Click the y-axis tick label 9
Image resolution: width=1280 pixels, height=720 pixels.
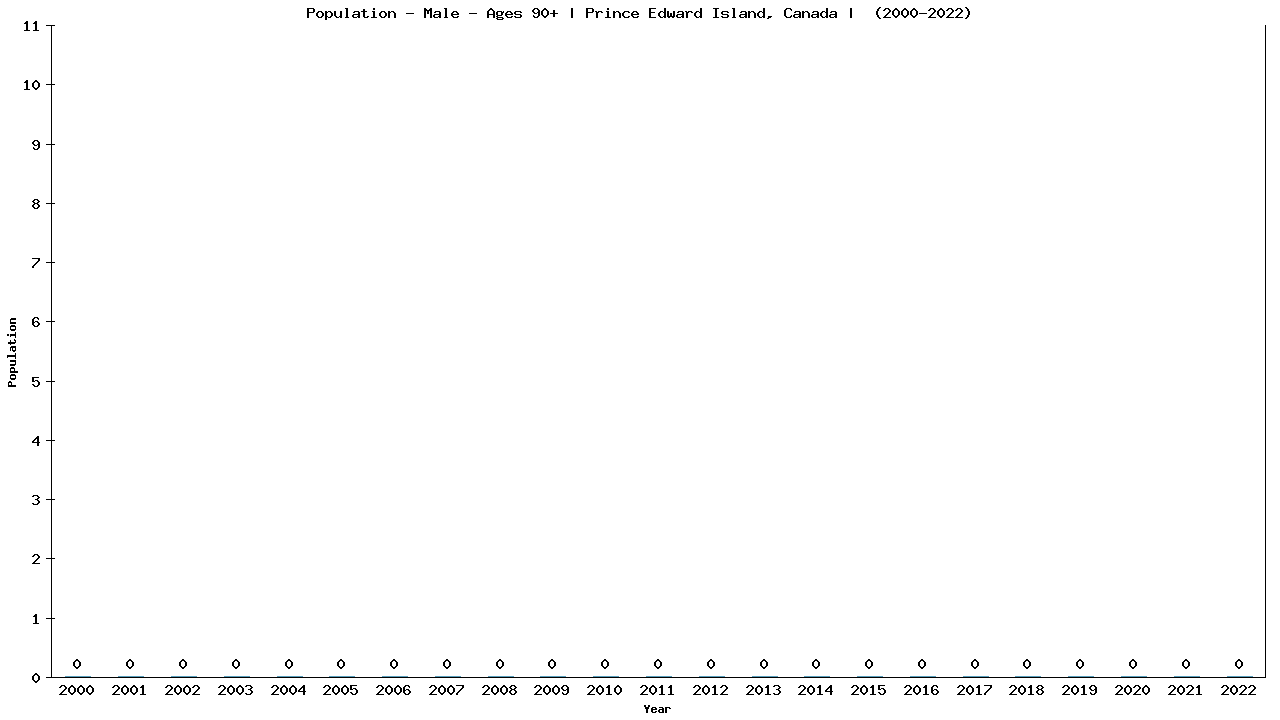[x=36, y=144]
